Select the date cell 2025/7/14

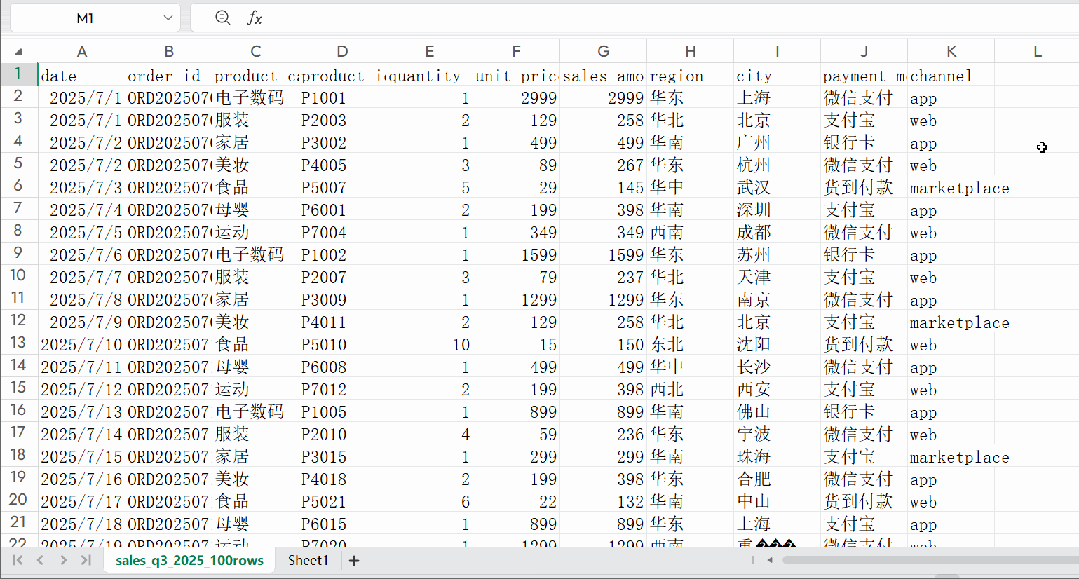(82, 434)
